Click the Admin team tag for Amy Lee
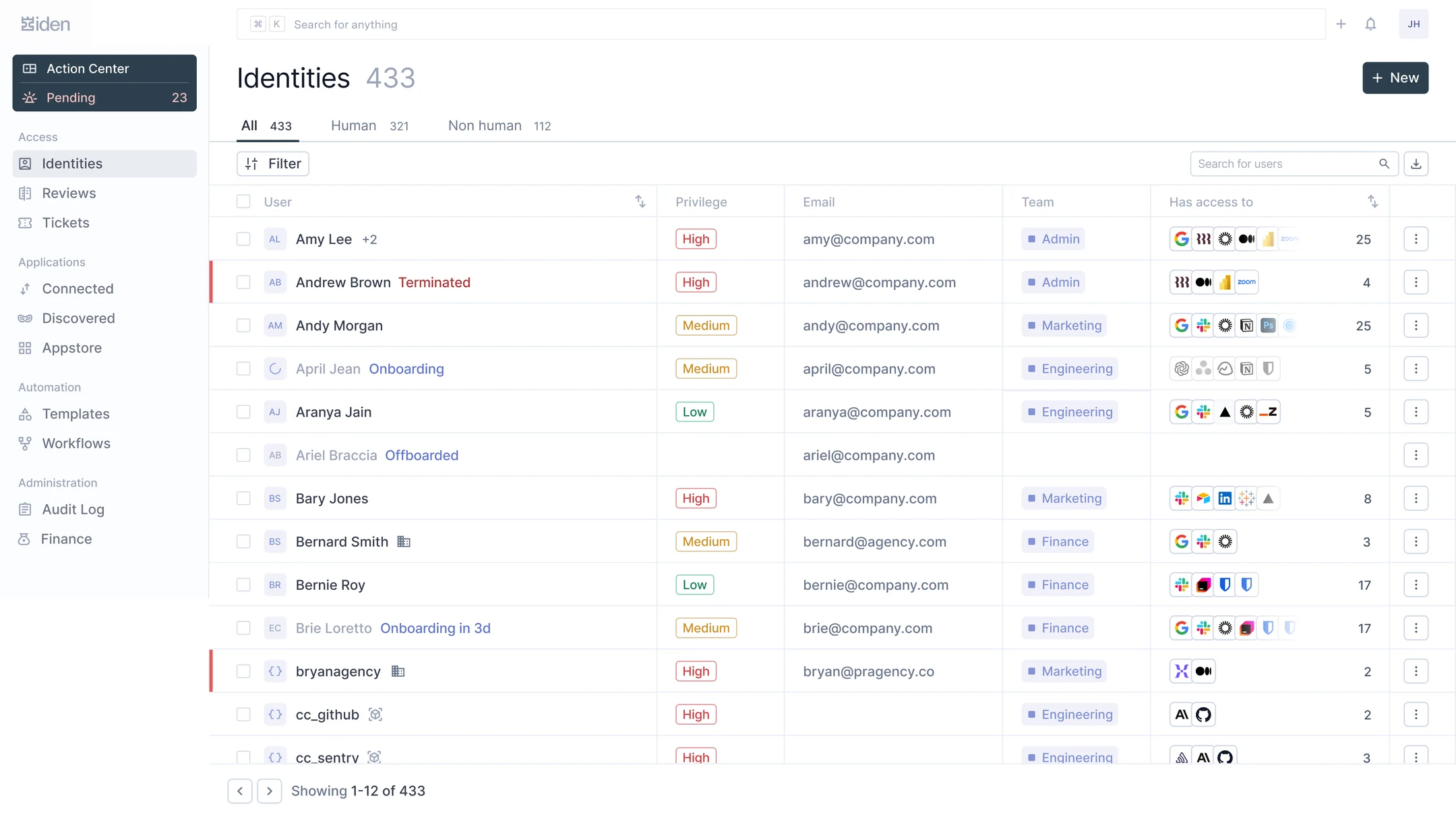This screenshot has height=819, width=1456. point(1053,239)
